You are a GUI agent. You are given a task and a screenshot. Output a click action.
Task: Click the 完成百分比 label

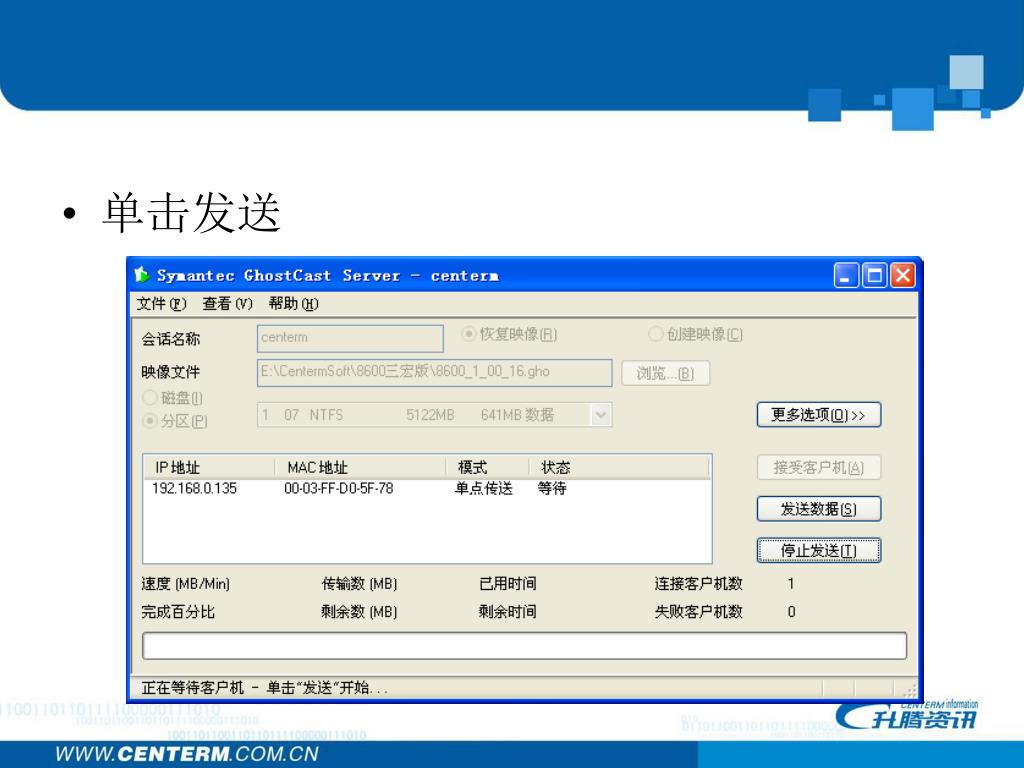178,612
